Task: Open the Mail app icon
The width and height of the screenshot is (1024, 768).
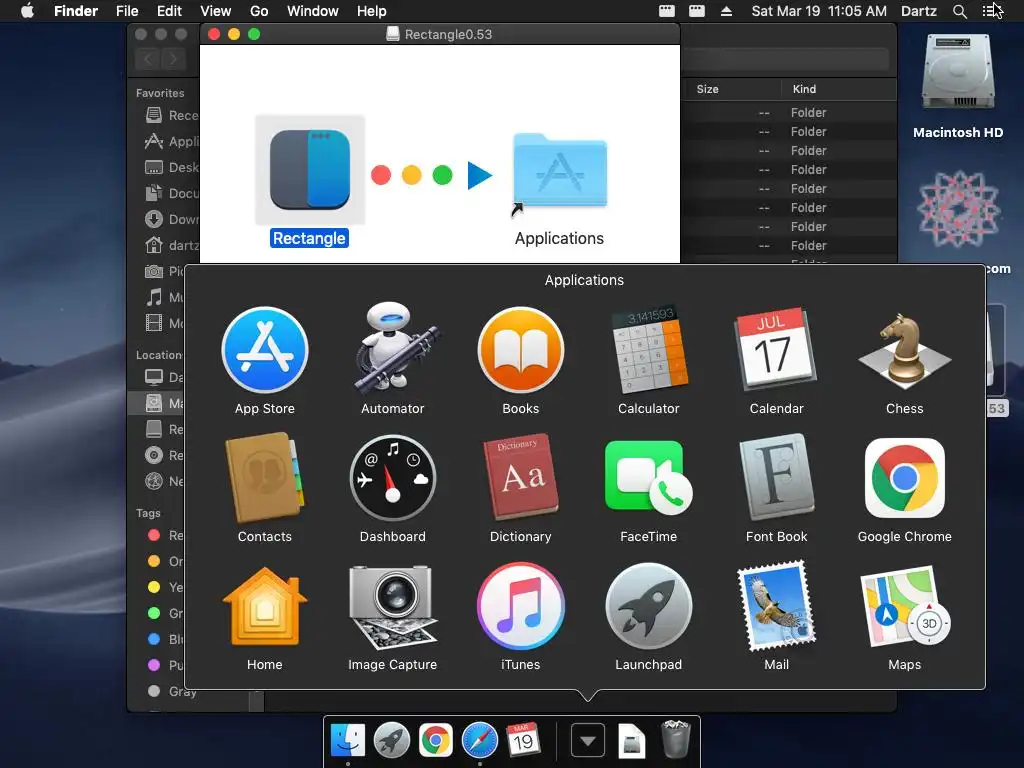Action: click(x=776, y=606)
